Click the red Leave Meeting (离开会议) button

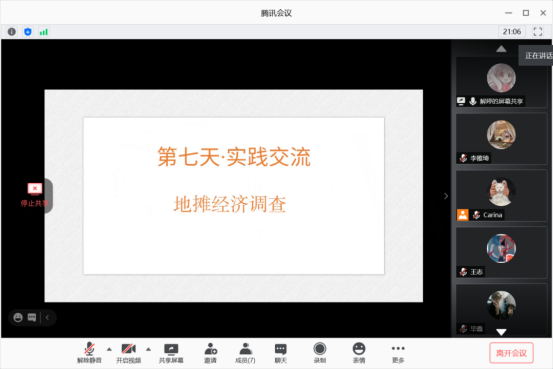[511, 353]
